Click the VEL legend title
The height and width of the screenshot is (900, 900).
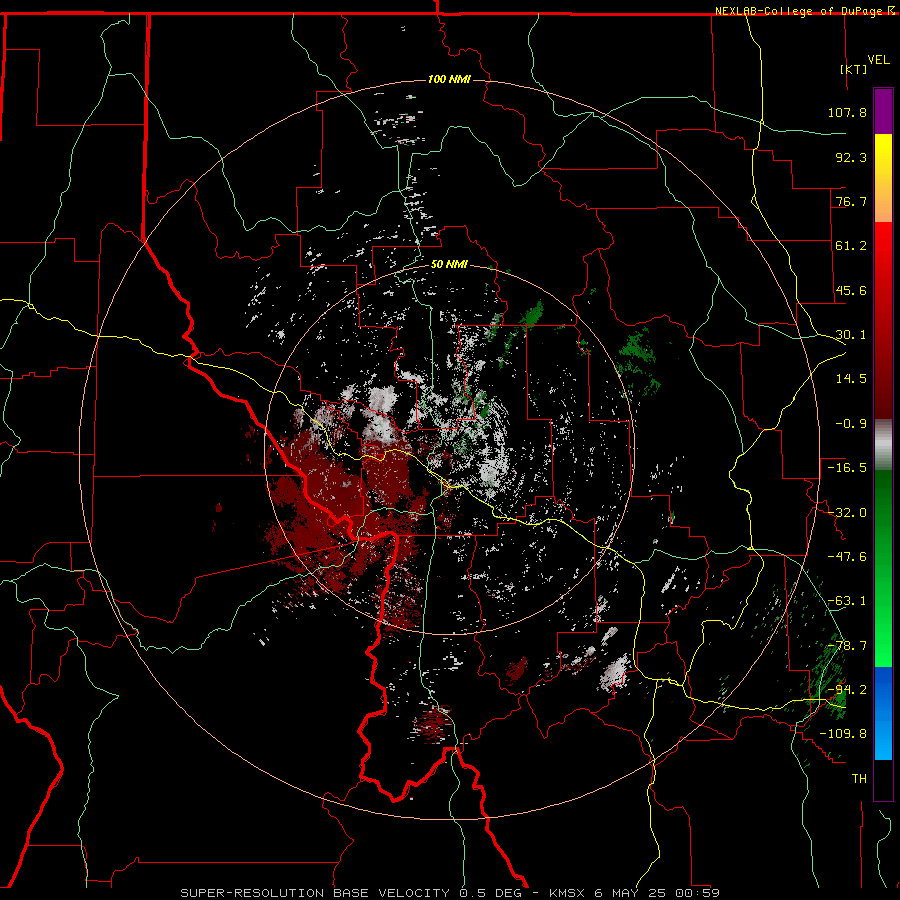[878, 60]
